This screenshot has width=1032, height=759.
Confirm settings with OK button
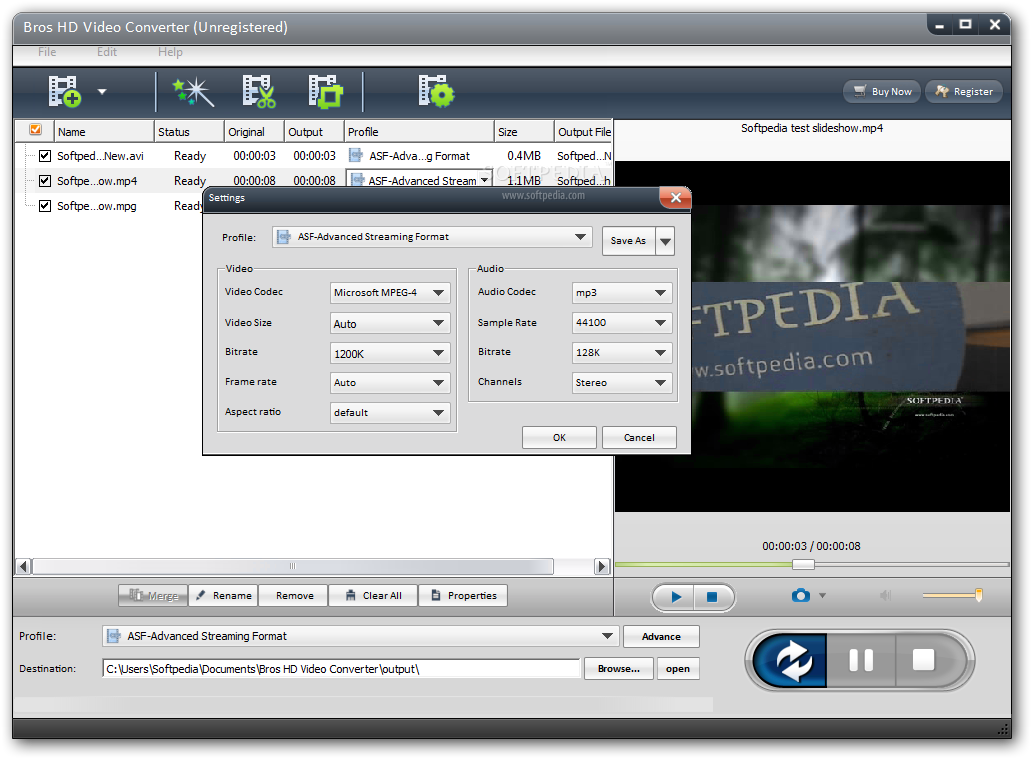[559, 438]
